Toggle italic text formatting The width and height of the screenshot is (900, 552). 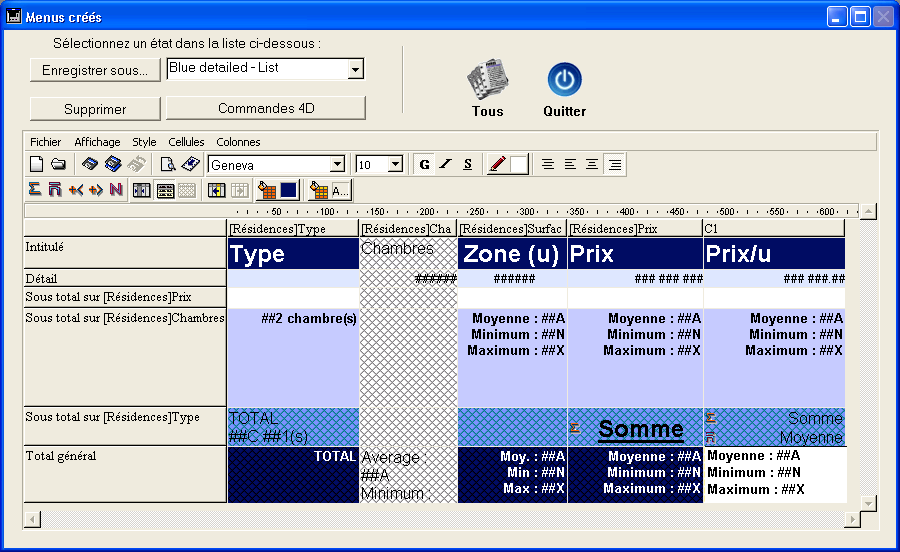pos(446,165)
